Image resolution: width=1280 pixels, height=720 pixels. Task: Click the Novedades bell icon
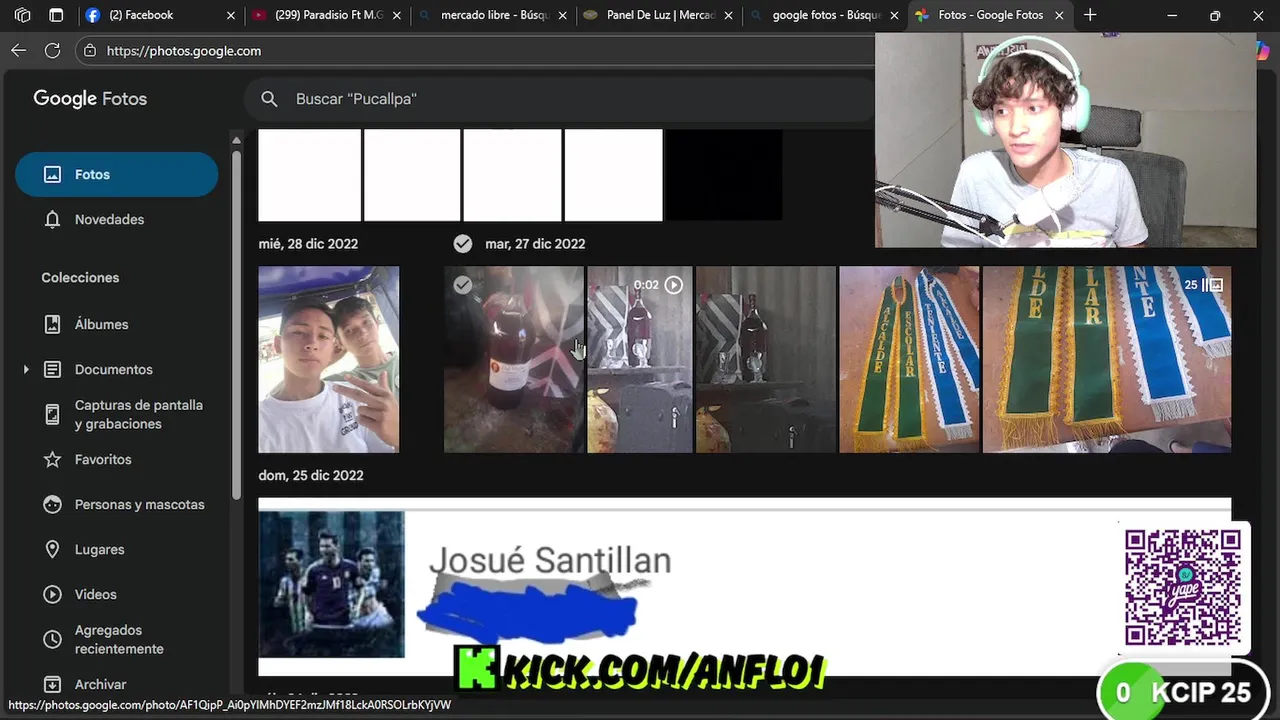(x=53, y=220)
